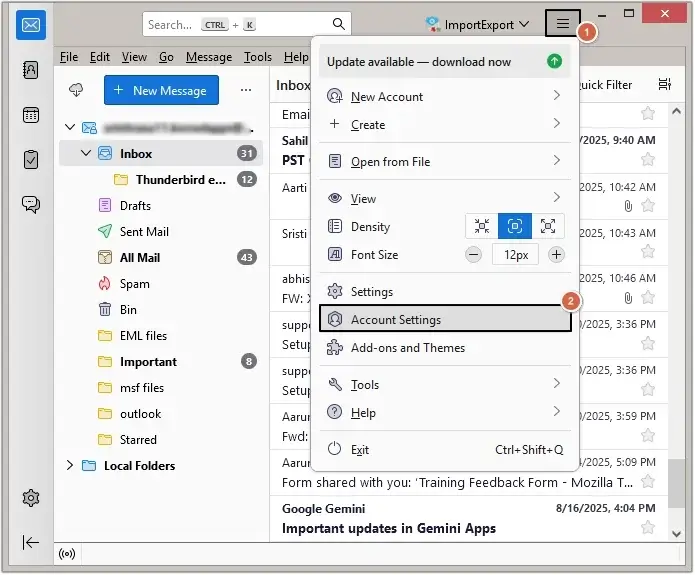Click green update download arrow icon

click(x=554, y=61)
